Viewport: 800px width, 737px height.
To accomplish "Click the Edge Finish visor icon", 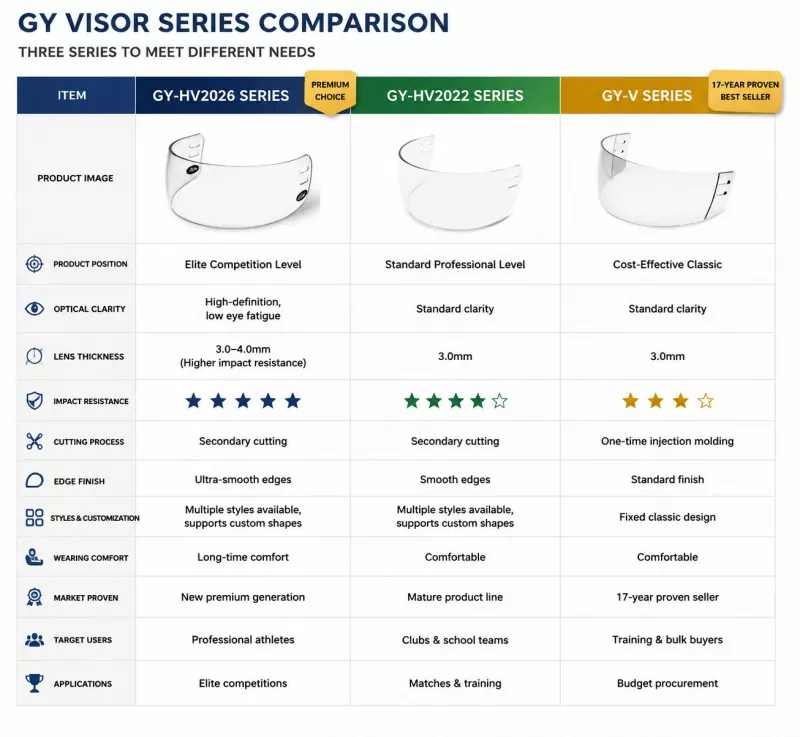I will (34, 480).
